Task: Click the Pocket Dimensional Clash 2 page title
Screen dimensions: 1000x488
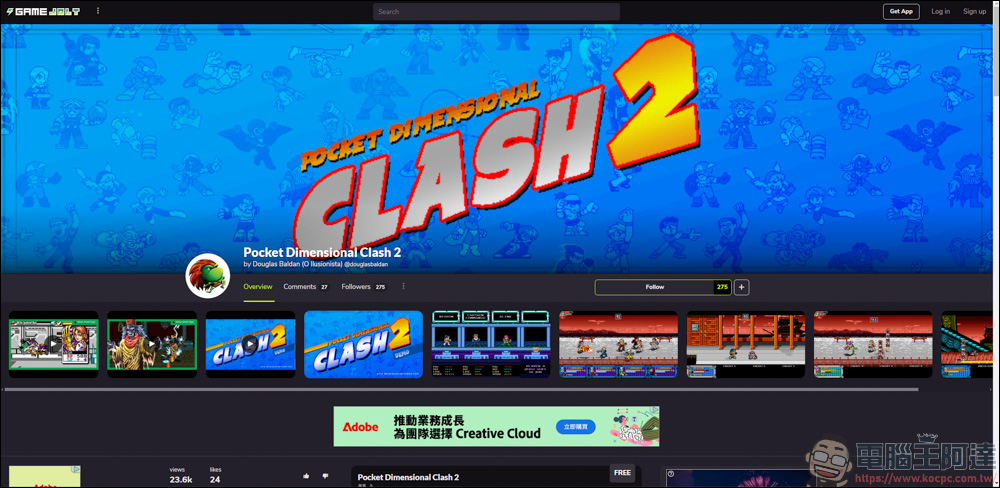Action: coord(322,252)
